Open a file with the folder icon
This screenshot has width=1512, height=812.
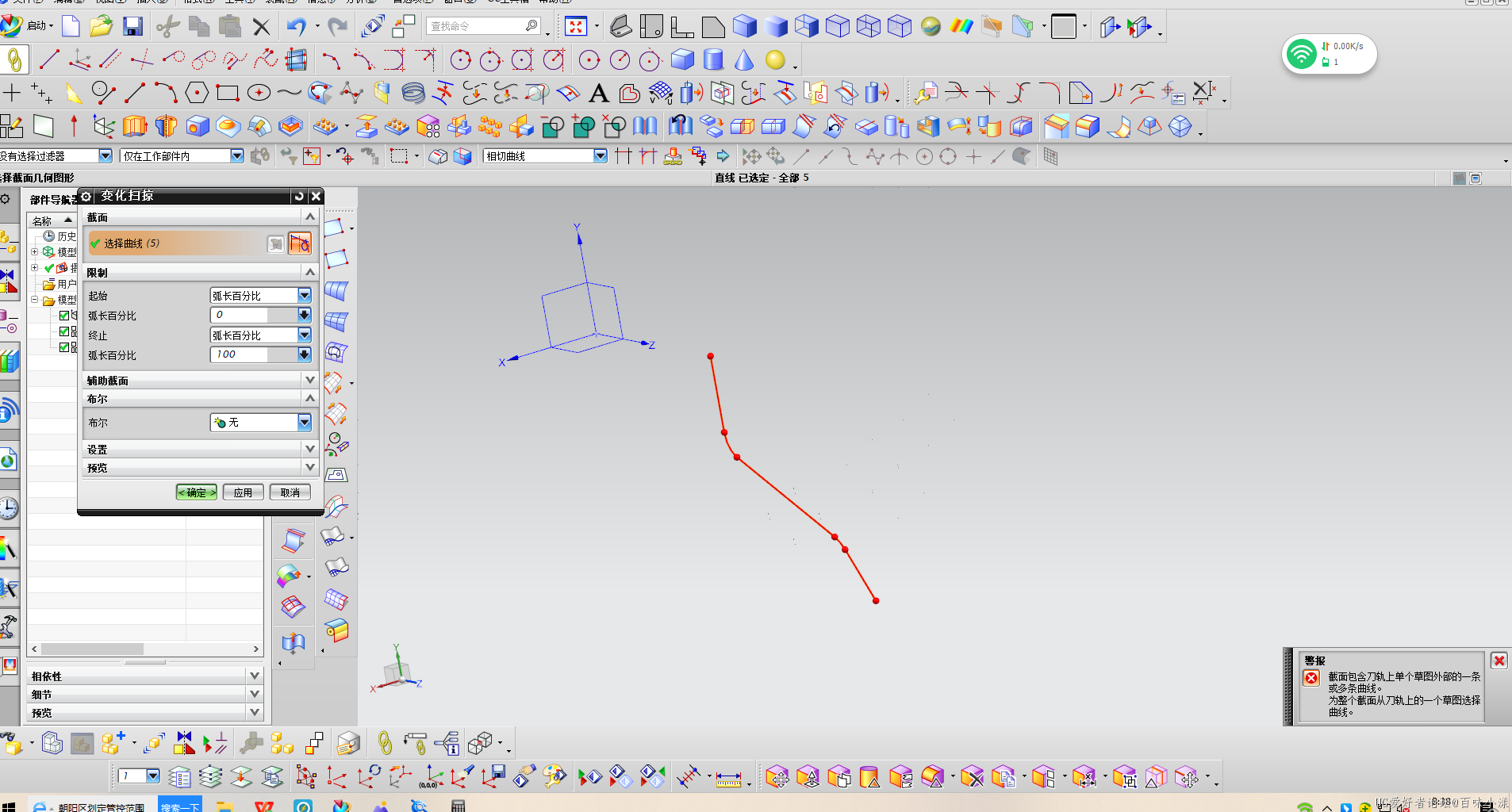point(101,27)
